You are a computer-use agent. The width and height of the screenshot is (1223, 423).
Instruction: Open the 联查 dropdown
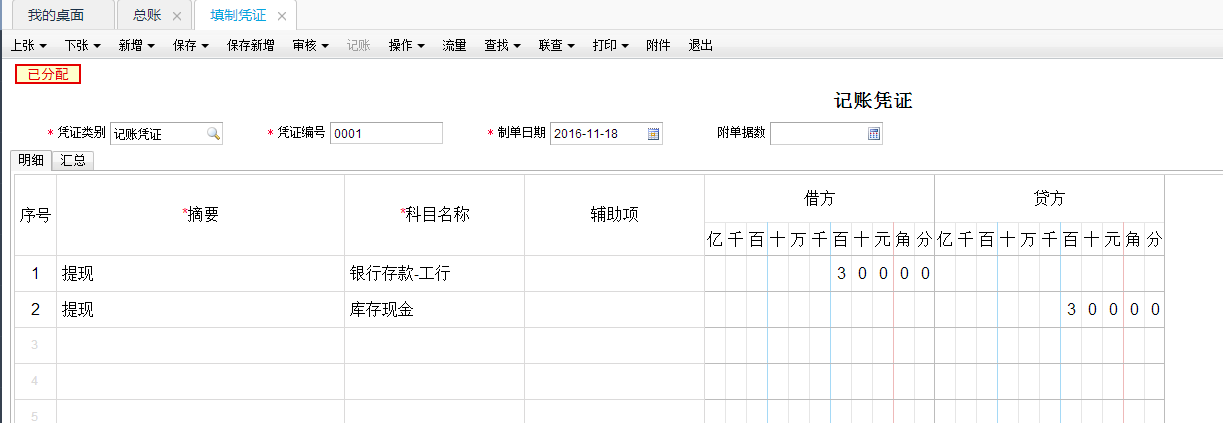557,45
